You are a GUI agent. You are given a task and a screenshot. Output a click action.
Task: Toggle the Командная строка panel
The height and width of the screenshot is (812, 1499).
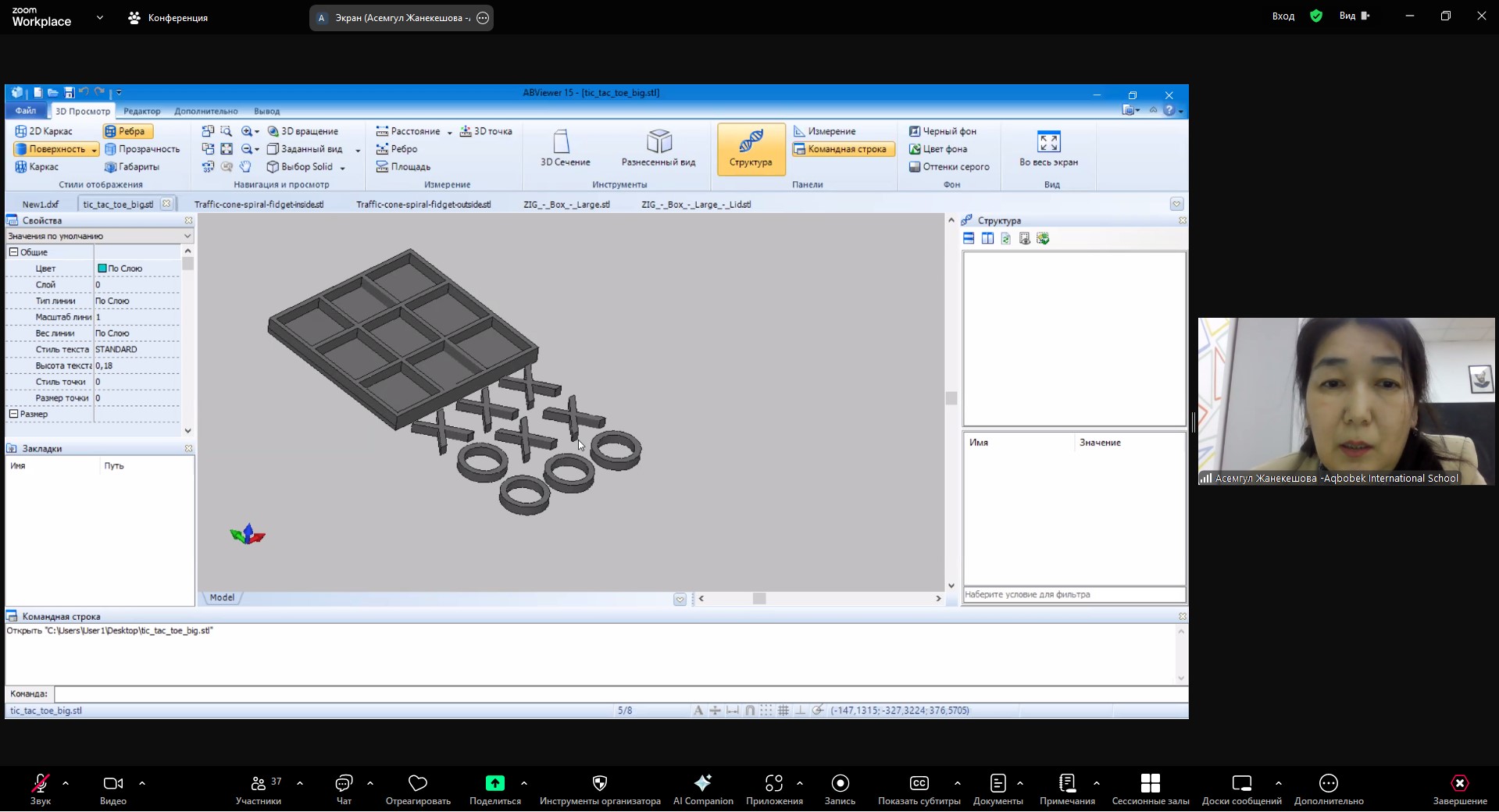point(841,149)
